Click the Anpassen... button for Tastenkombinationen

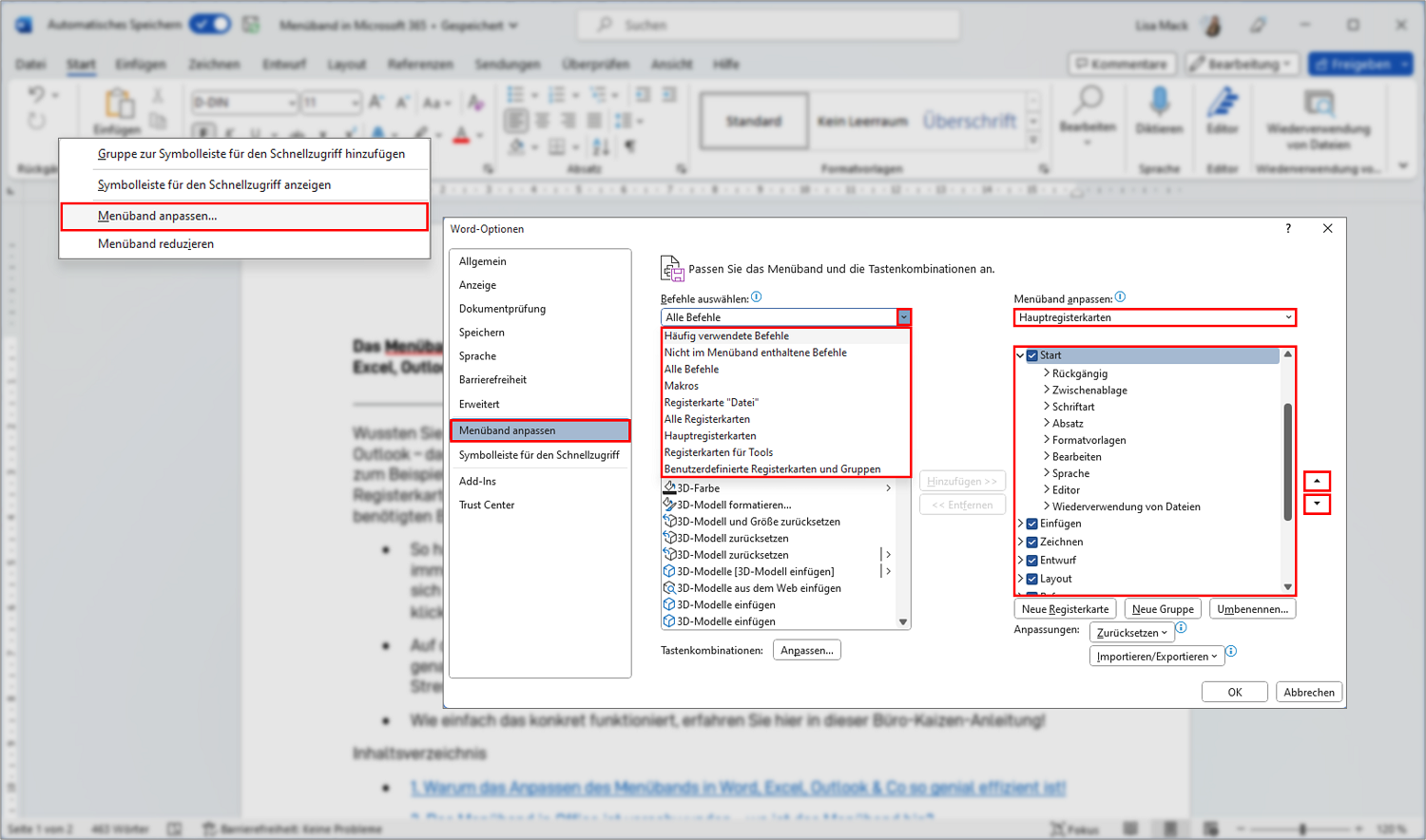(807, 650)
